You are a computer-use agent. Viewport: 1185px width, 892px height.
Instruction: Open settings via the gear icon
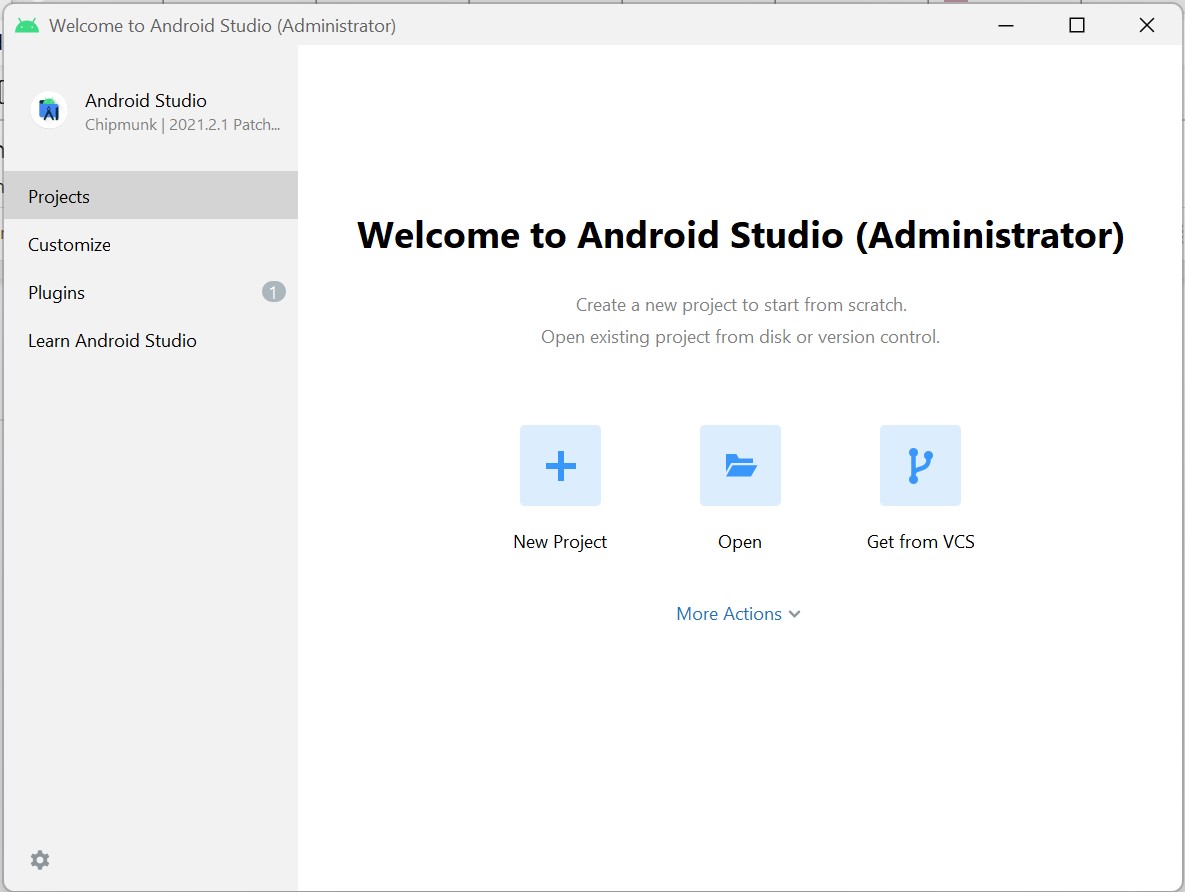[39, 860]
